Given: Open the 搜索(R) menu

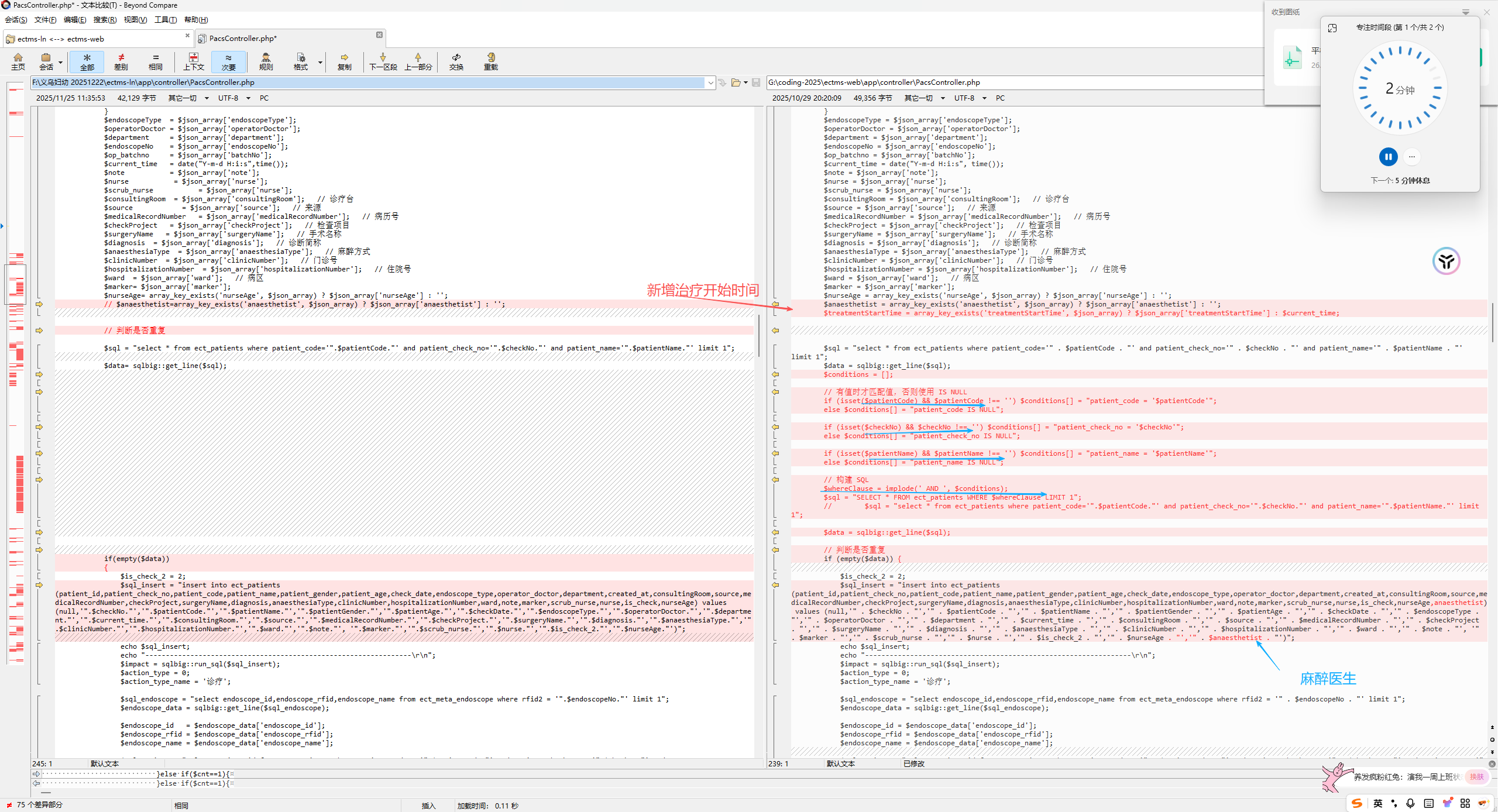Looking at the screenshot, I should (x=105, y=20).
